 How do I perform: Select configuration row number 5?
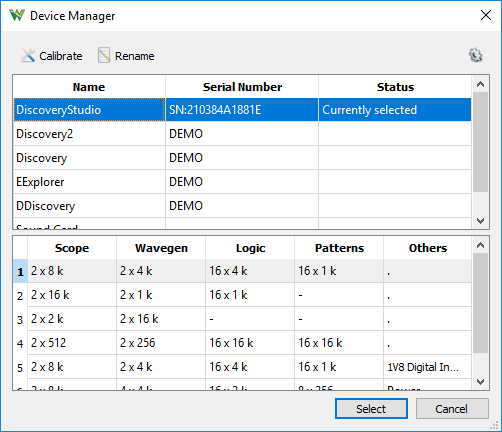20,367
